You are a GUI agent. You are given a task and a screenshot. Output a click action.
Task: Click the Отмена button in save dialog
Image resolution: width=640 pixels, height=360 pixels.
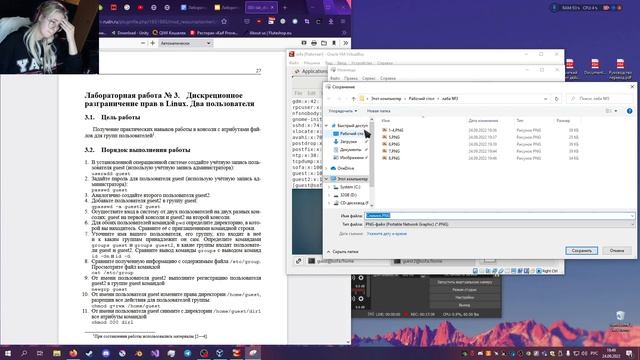coord(617,251)
